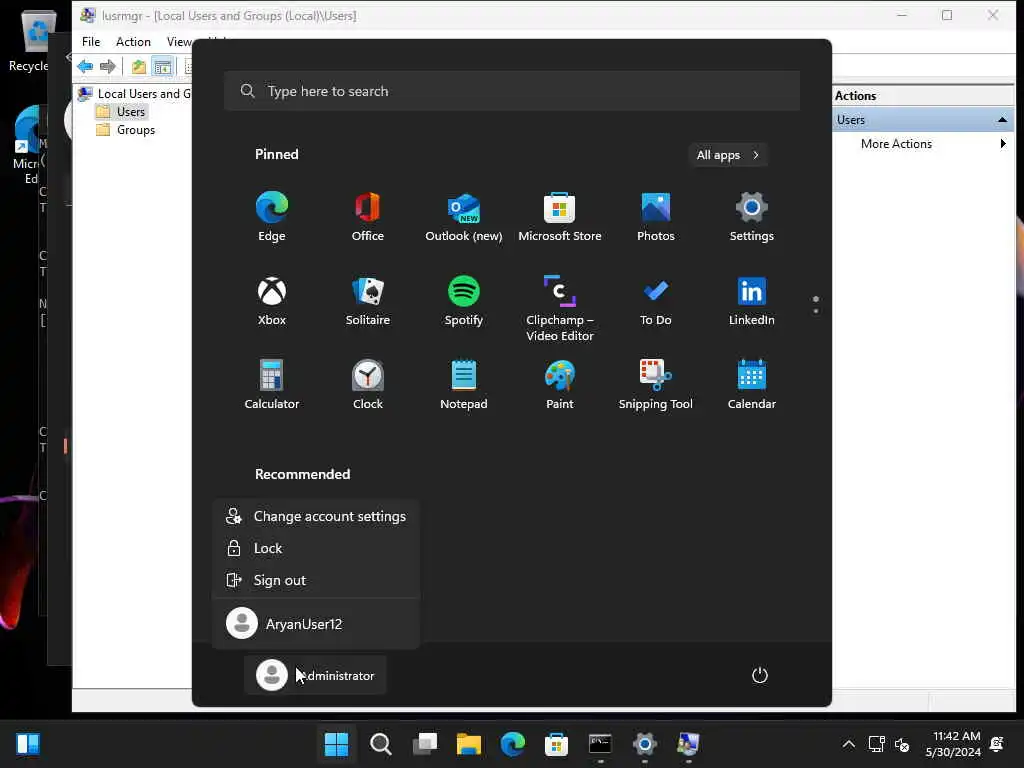The image size is (1024, 768).
Task: Choose Lock from the account menu
Action: [316, 548]
